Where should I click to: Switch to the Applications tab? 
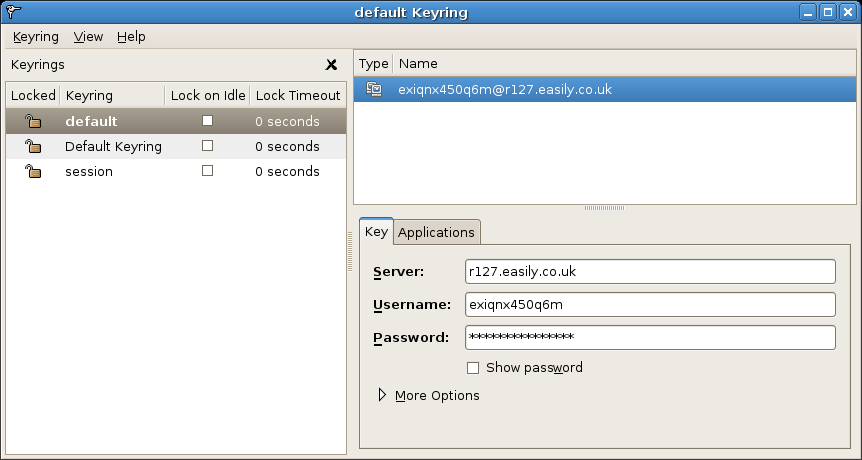point(436,232)
